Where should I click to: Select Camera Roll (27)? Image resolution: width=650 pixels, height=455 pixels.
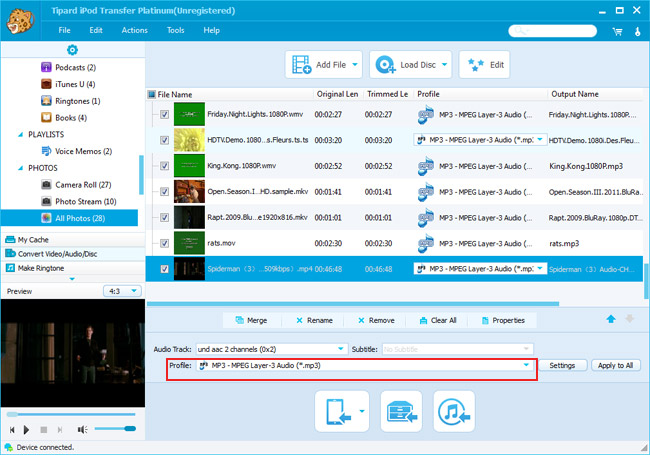point(76,185)
